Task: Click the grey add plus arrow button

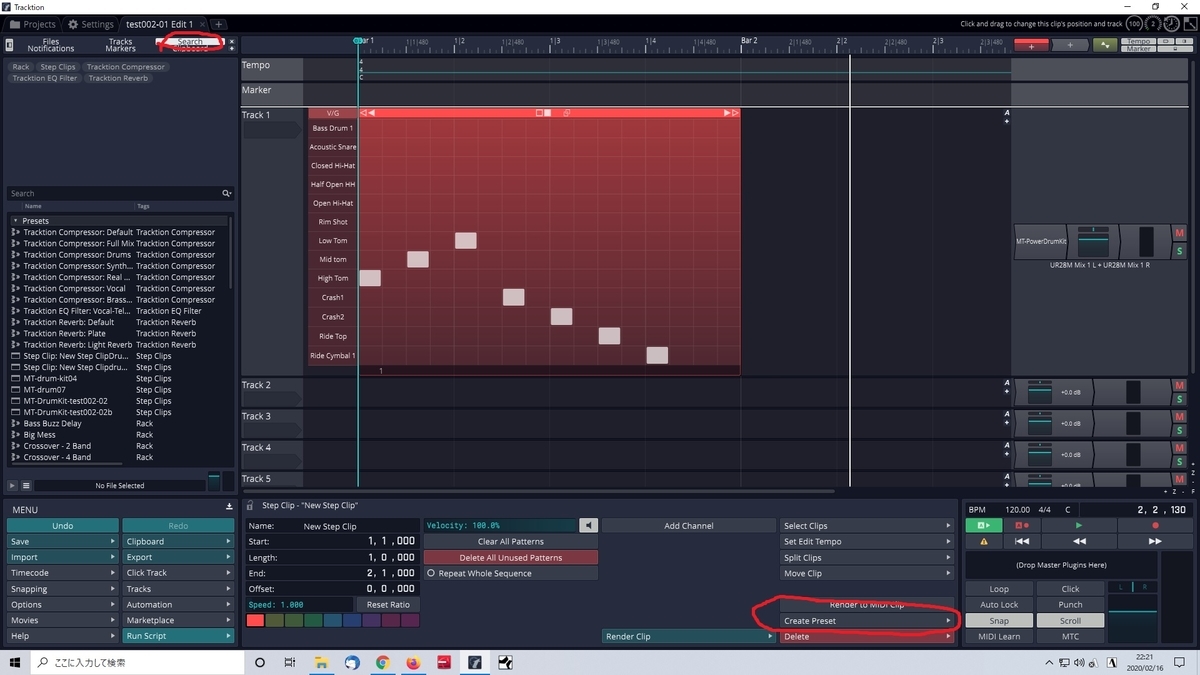Action: click(1069, 45)
